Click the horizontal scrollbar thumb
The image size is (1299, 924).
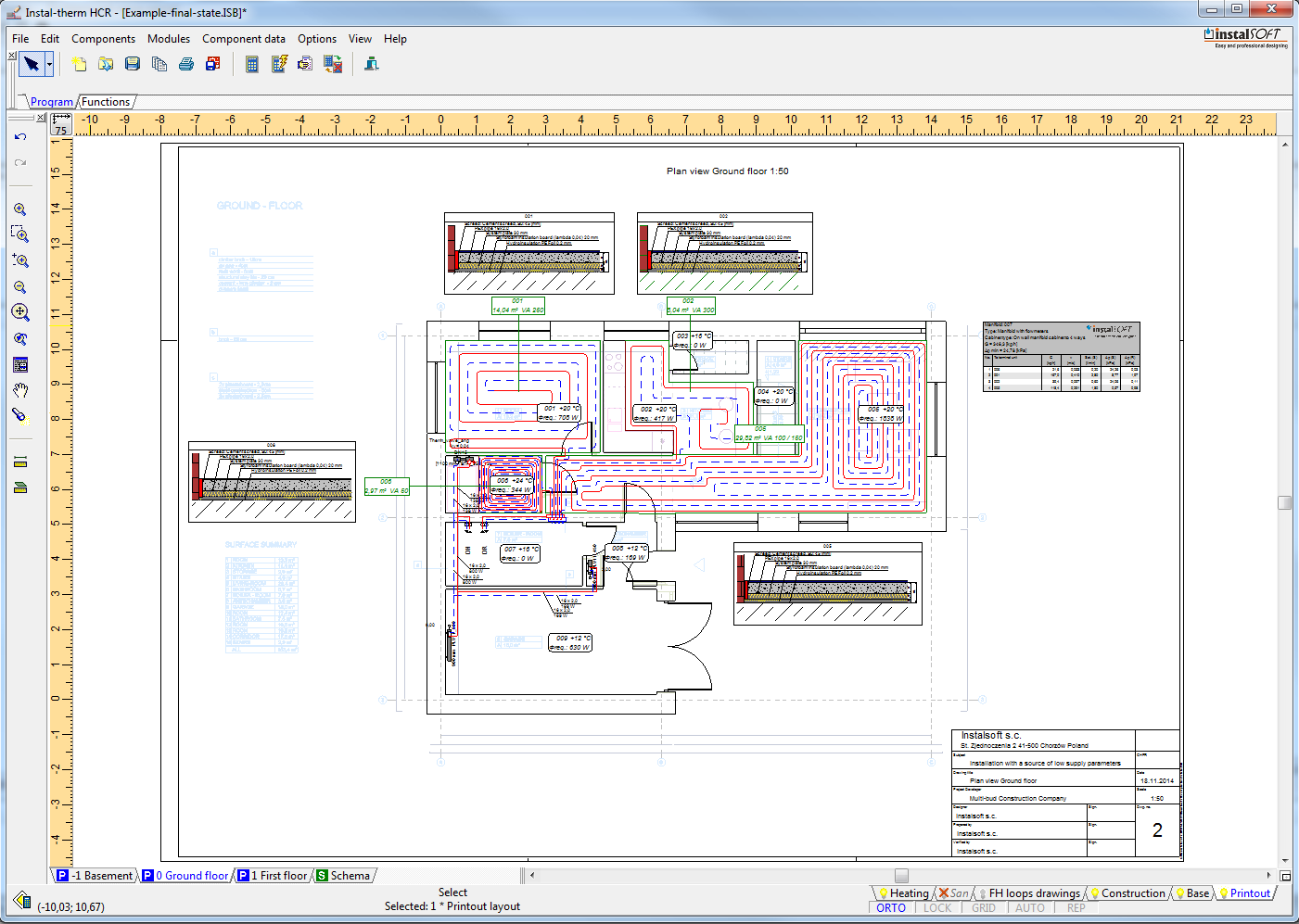point(901,876)
